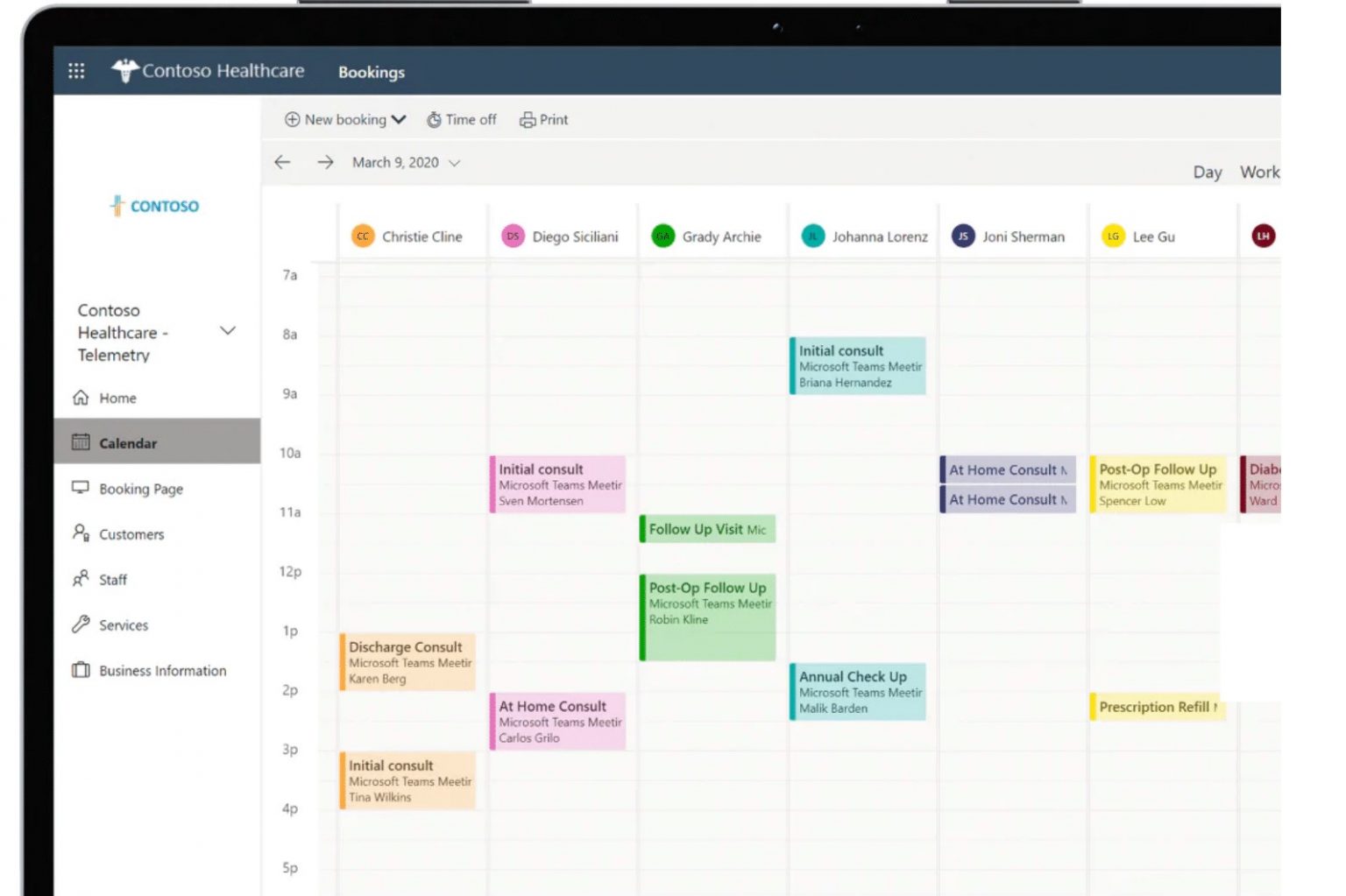
Task: Click the Time off clock icon
Action: [x=436, y=119]
